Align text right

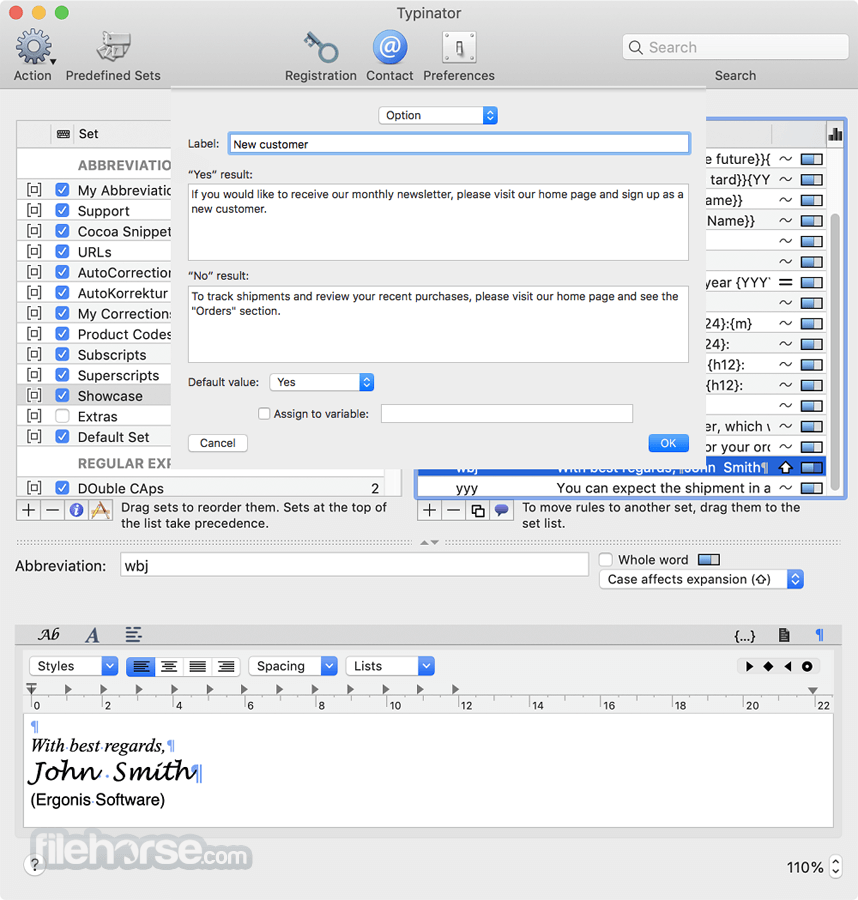(x=226, y=666)
